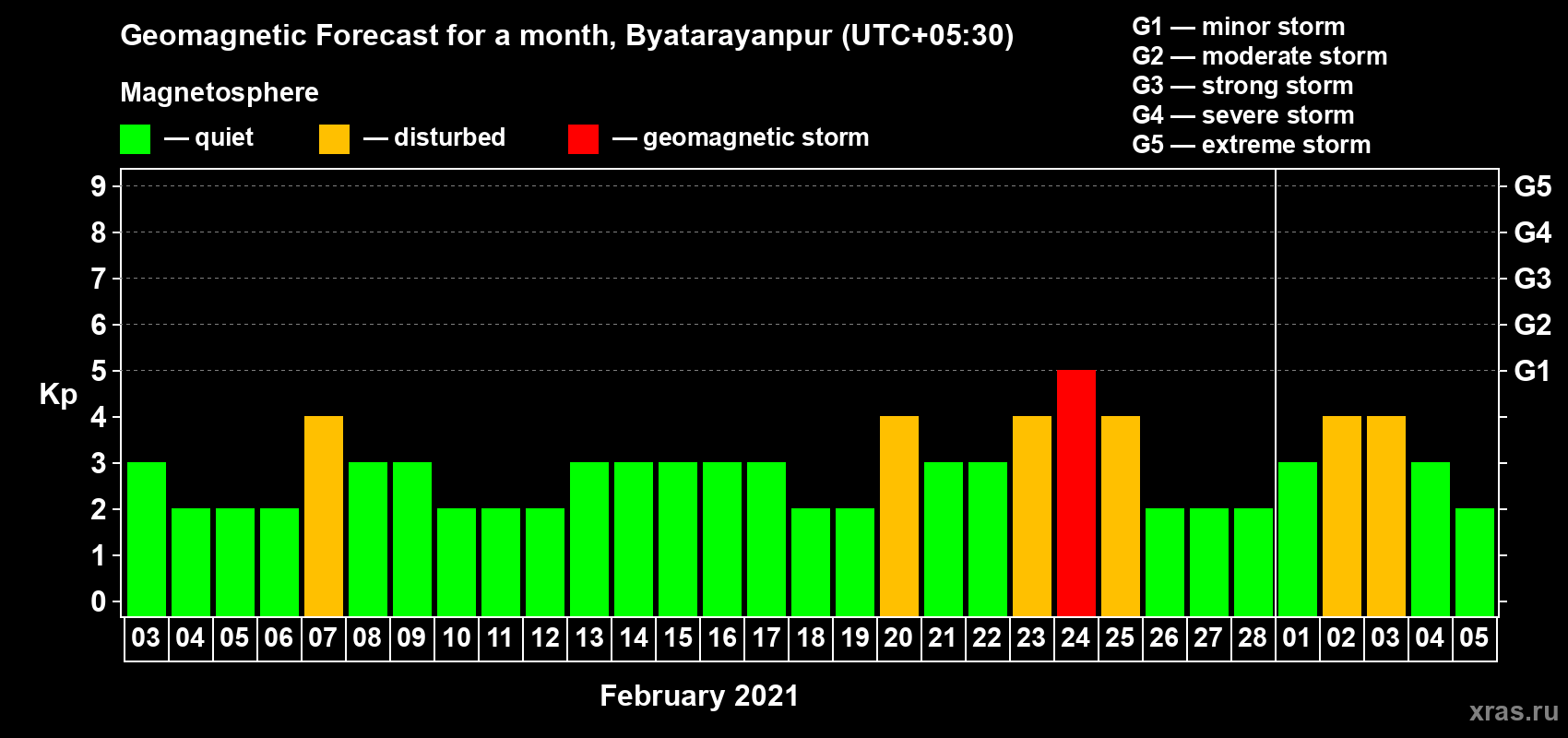This screenshot has height=738, width=1568.
Task: Select the orange bar for February 07
Action: tap(324, 516)
